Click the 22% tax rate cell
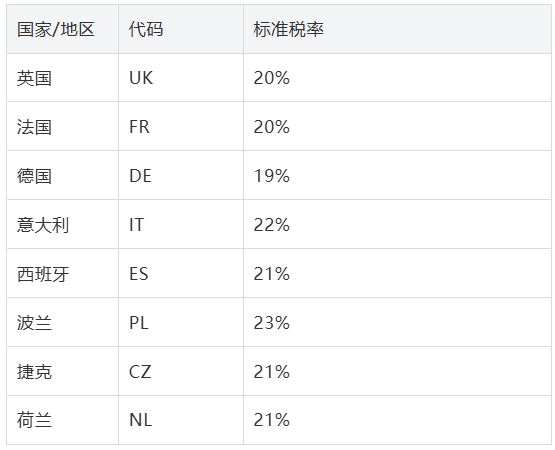The height and width of the screenshot is (450, 555). [x=397, y=224]
